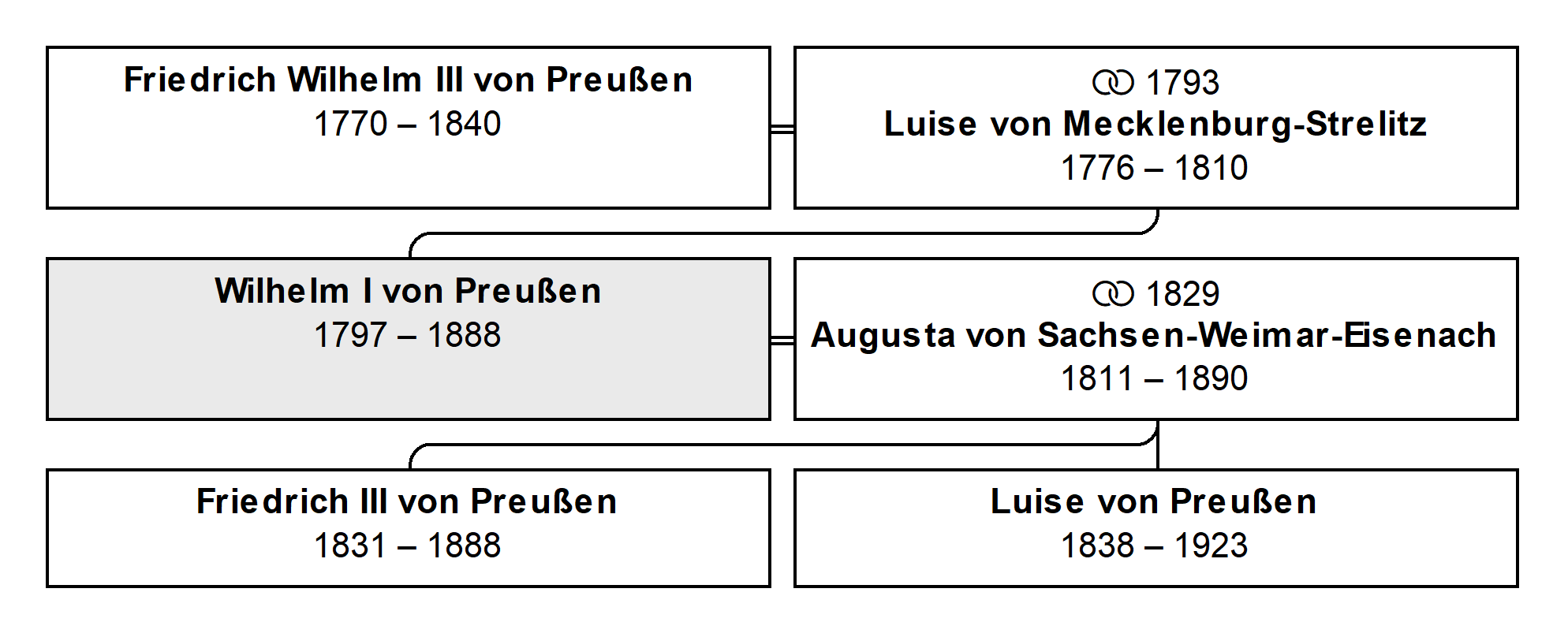Click the 1776 – 1810 dates text

[x=1155, y=168]
